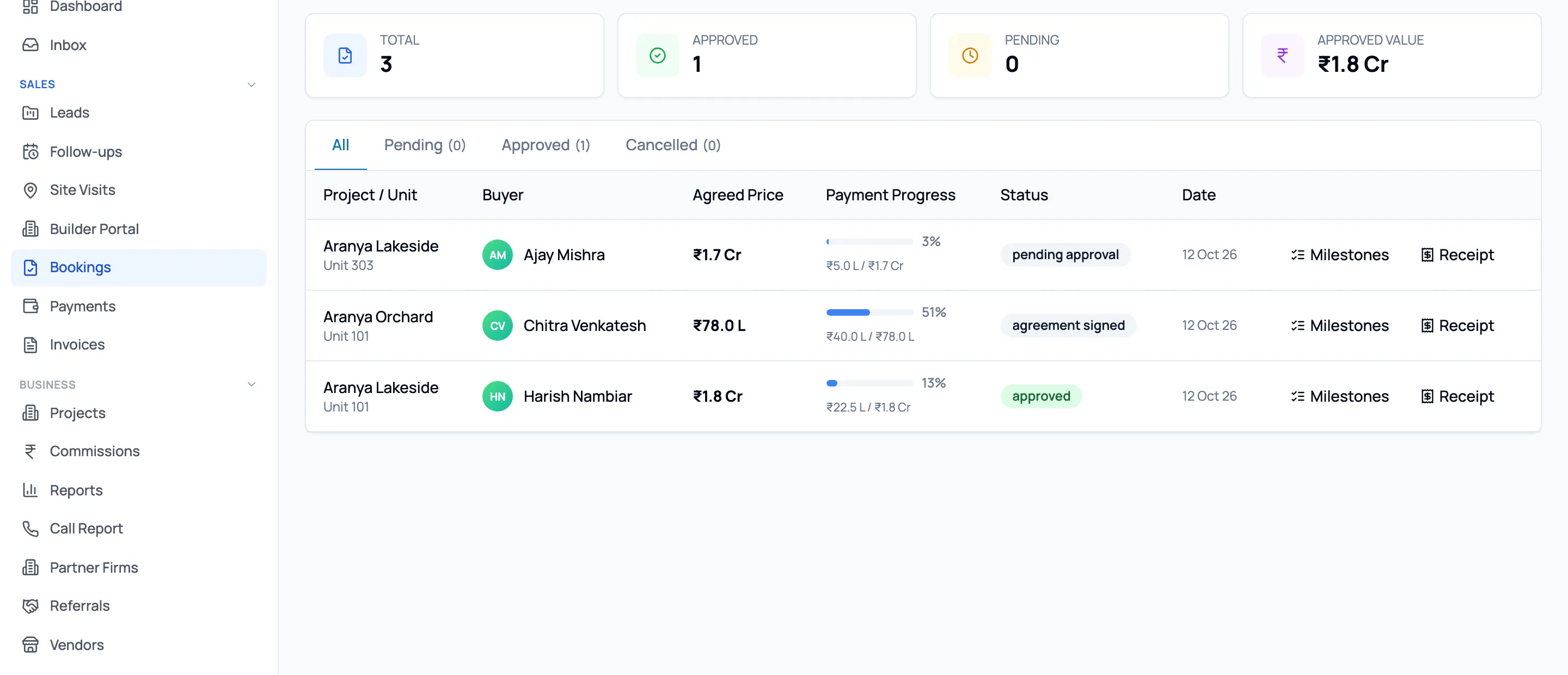Open Receipt for Ajay Mishra booking
The height and width of the screenshot is (675, 1568).
click(x=1457, y=255)
